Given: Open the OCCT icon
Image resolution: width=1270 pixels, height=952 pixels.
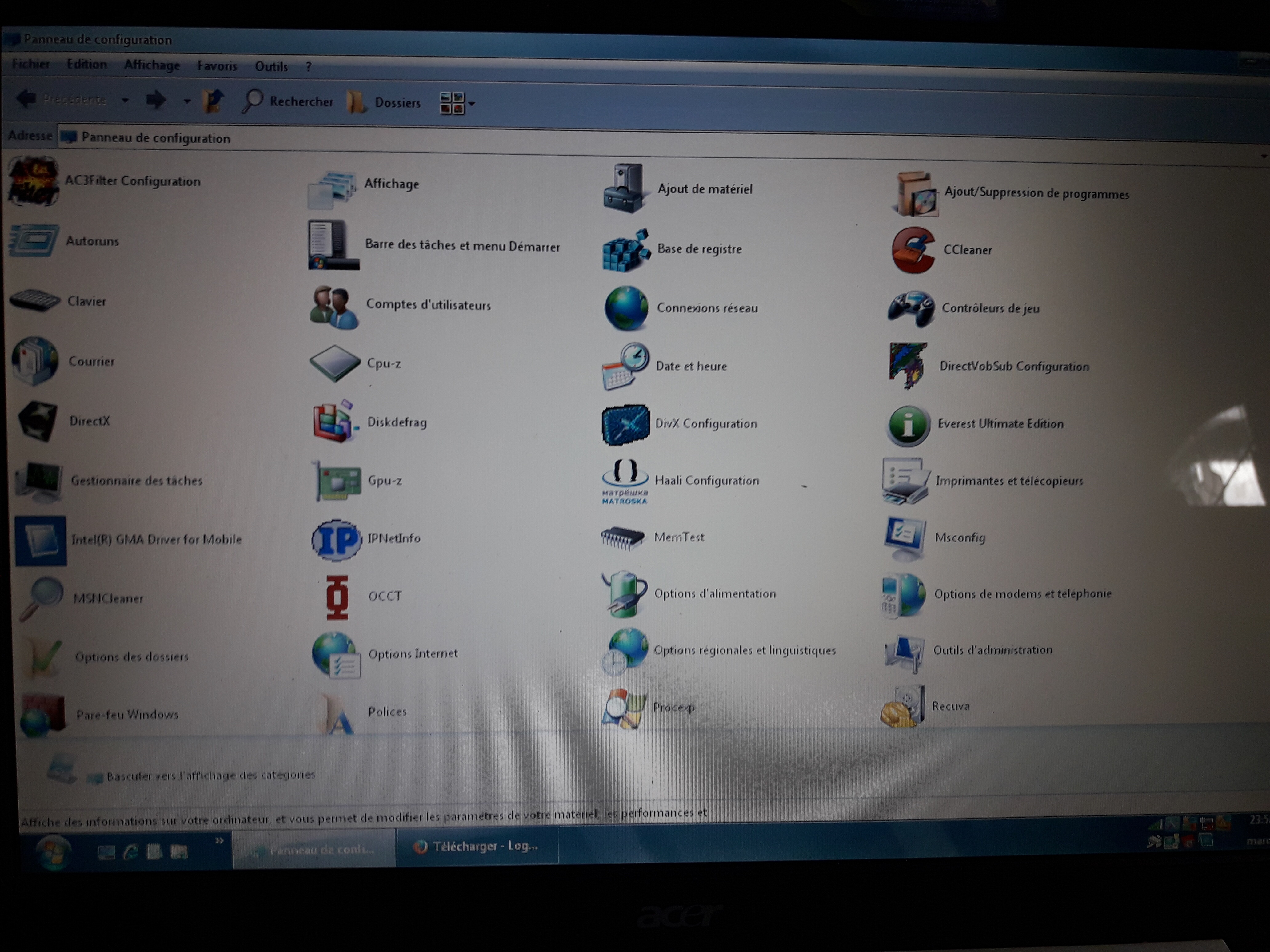Looking at the screenshot, I should (x=337, y=597).
